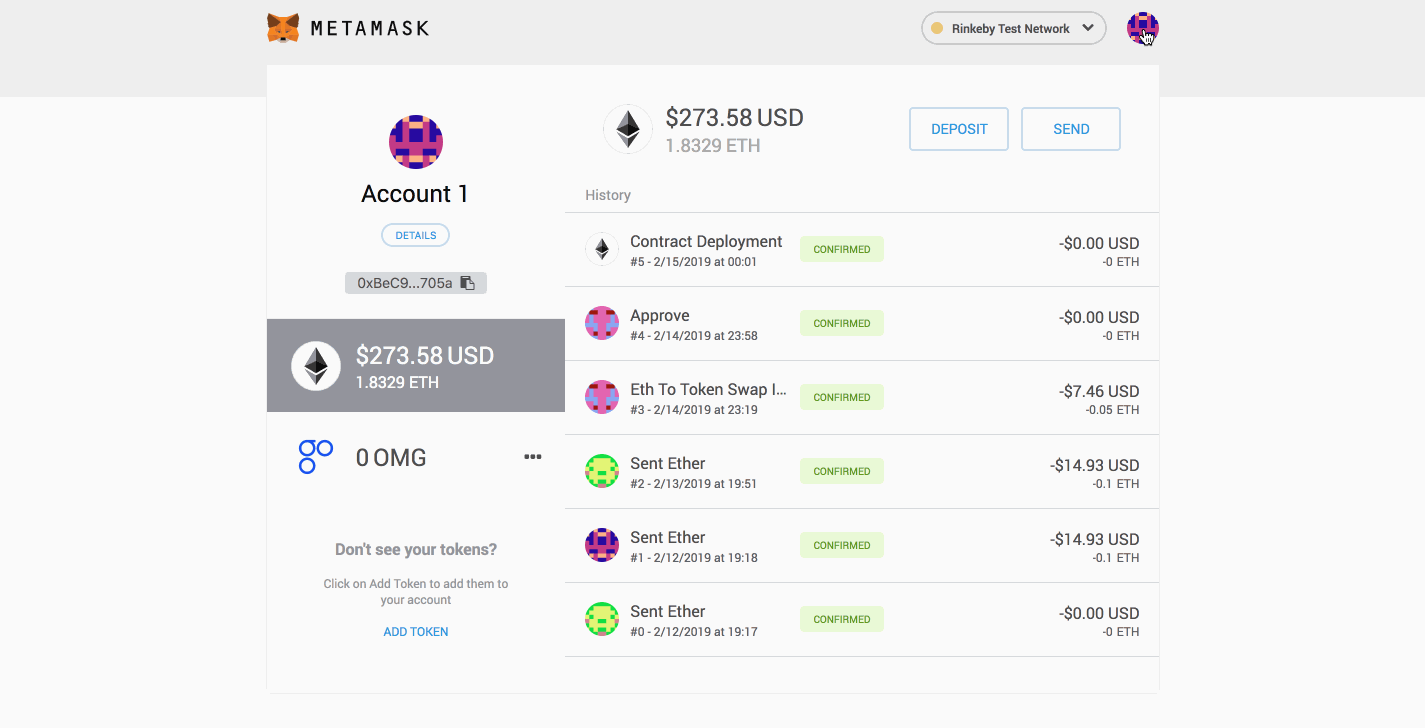Click identicon of Sent Ether #0 row
Viewport: 1425px width, 728px height.
pos(602,619)
